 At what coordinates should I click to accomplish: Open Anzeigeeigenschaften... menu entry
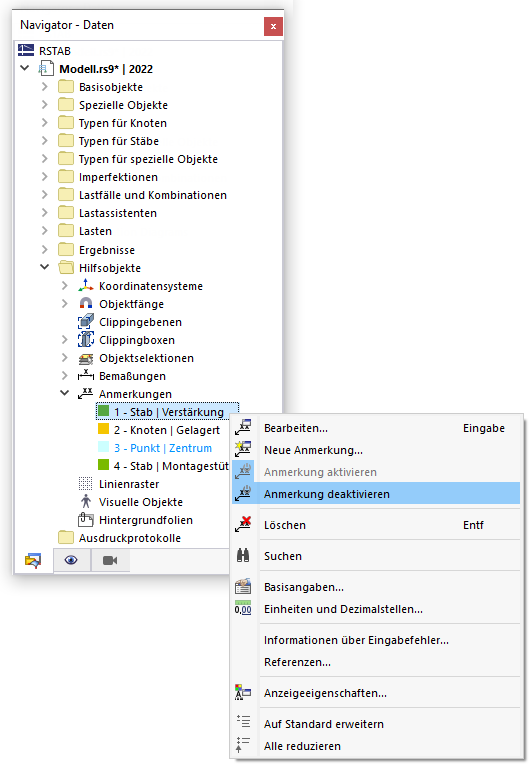(x=376, y=693)
